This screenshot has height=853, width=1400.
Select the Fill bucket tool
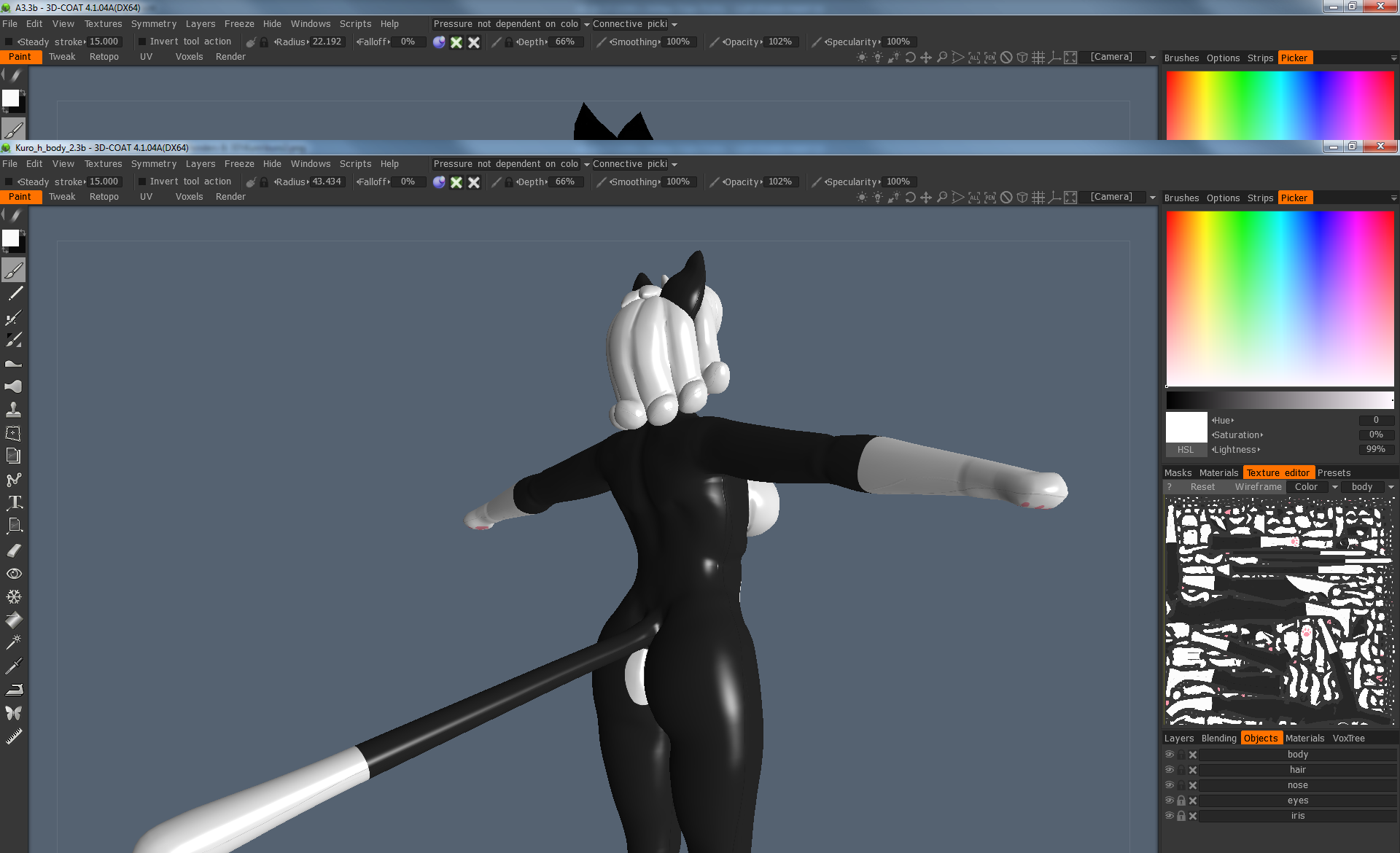point(14,620)
